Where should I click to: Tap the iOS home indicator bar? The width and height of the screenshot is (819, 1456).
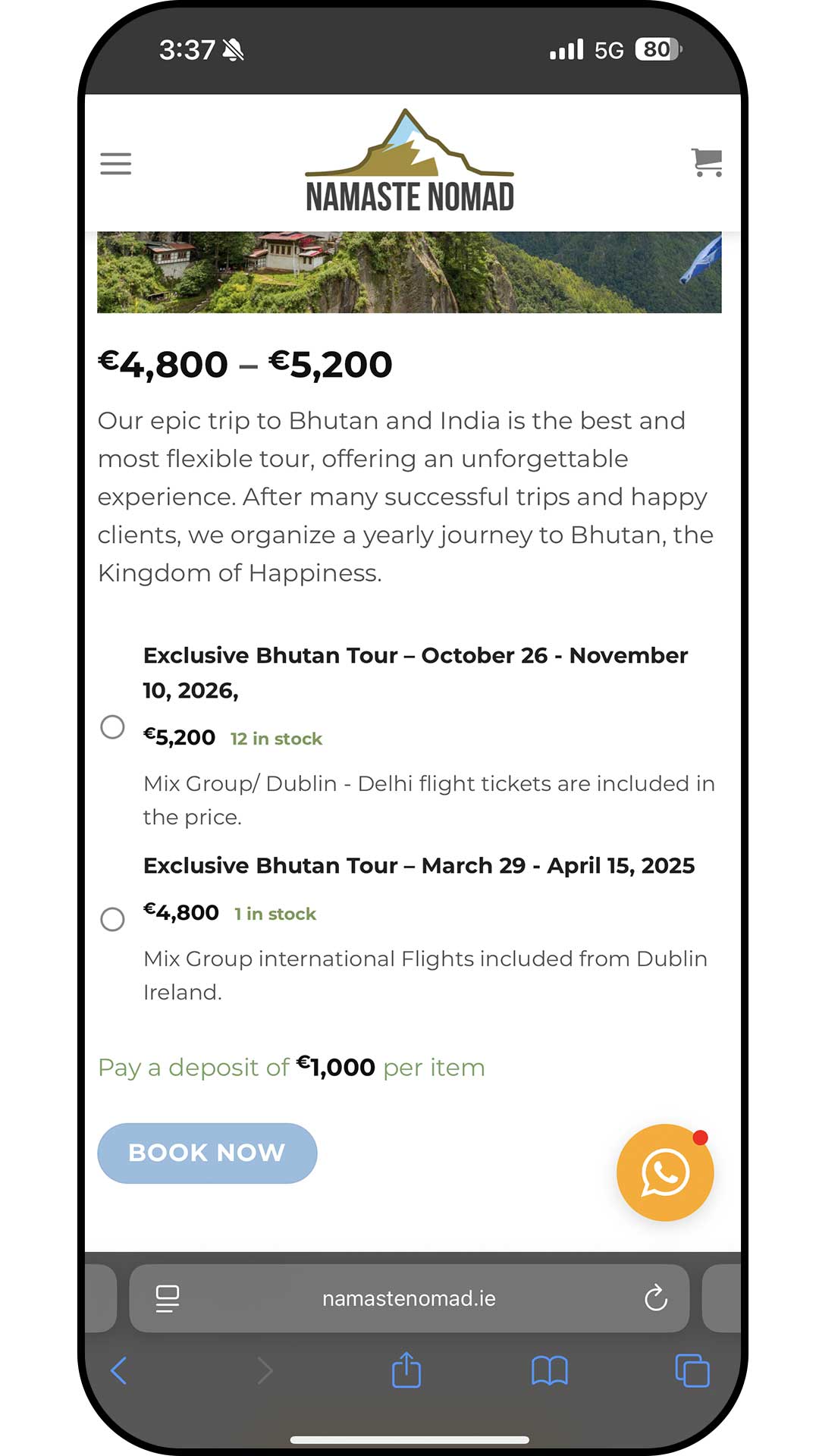pyautogui.click(x=409, y=1439)
